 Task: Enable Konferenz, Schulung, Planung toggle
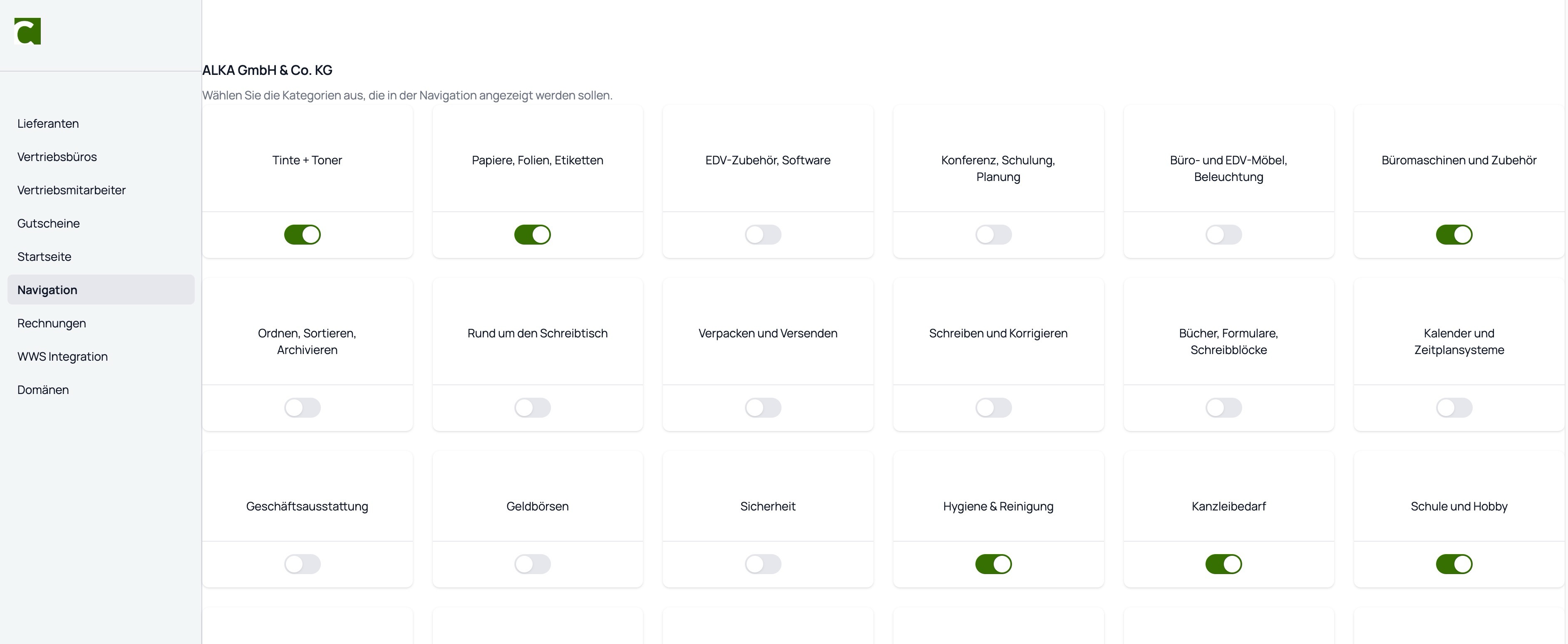click(x=993, y=235)
